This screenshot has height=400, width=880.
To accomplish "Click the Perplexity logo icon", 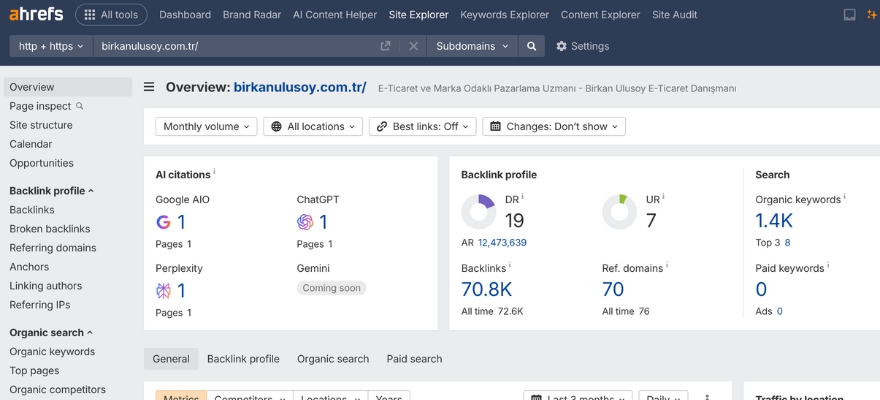I will coord(163,291).
